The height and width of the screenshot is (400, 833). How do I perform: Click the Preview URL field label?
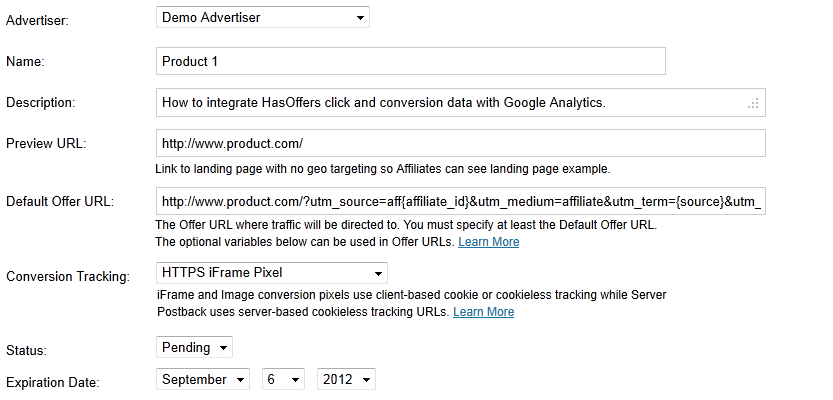point(46,143)
